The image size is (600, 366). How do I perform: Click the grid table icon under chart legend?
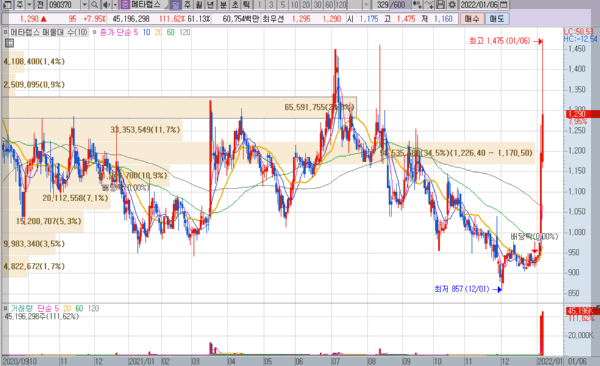[x=9, y=43]
